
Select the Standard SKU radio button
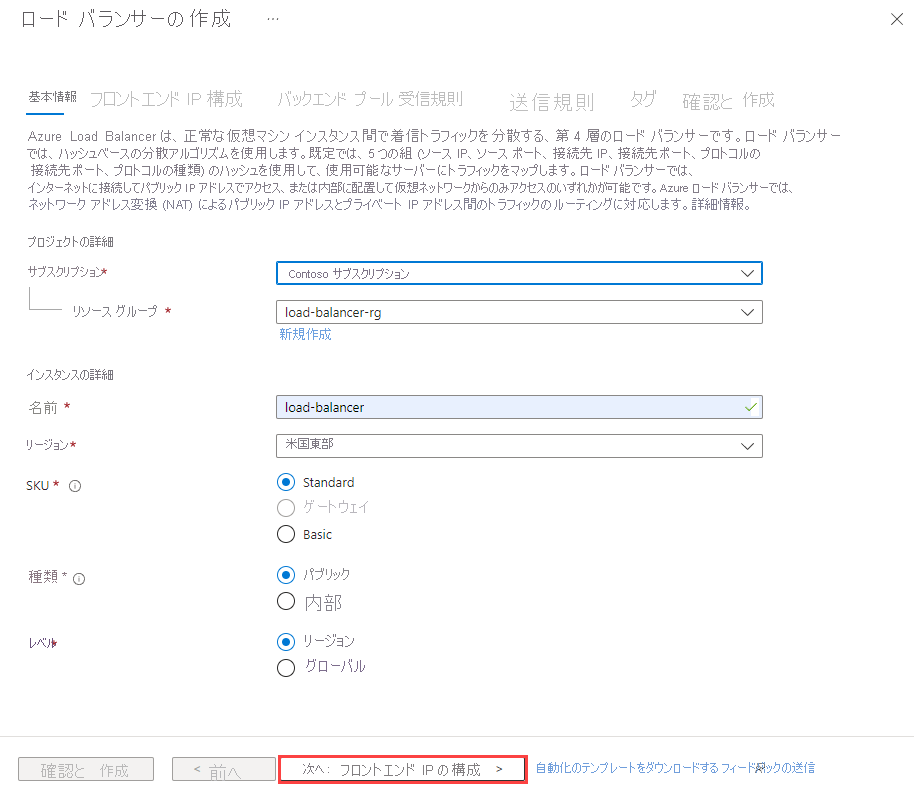[x=286, y=483]
